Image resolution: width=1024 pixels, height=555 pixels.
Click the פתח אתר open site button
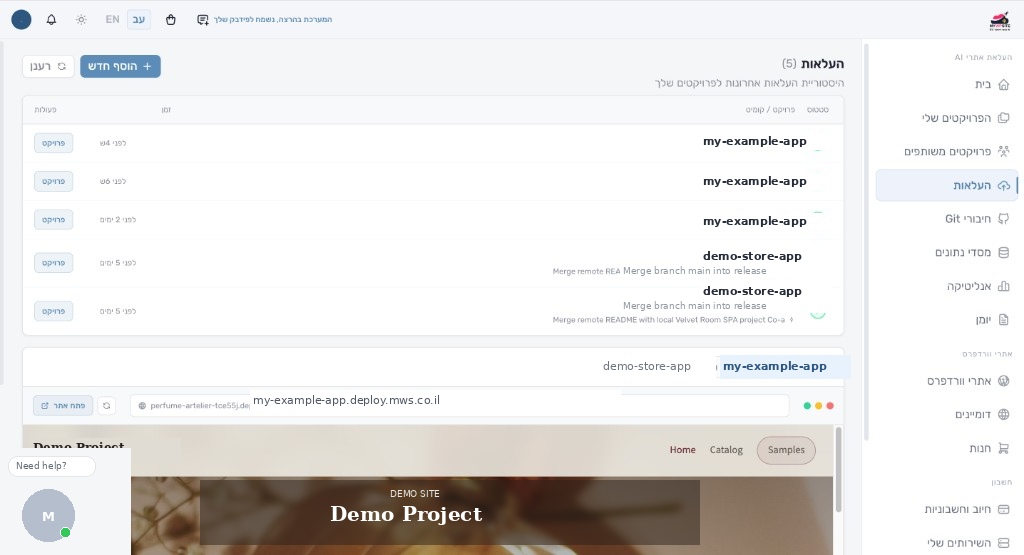(x=63, y=405)
